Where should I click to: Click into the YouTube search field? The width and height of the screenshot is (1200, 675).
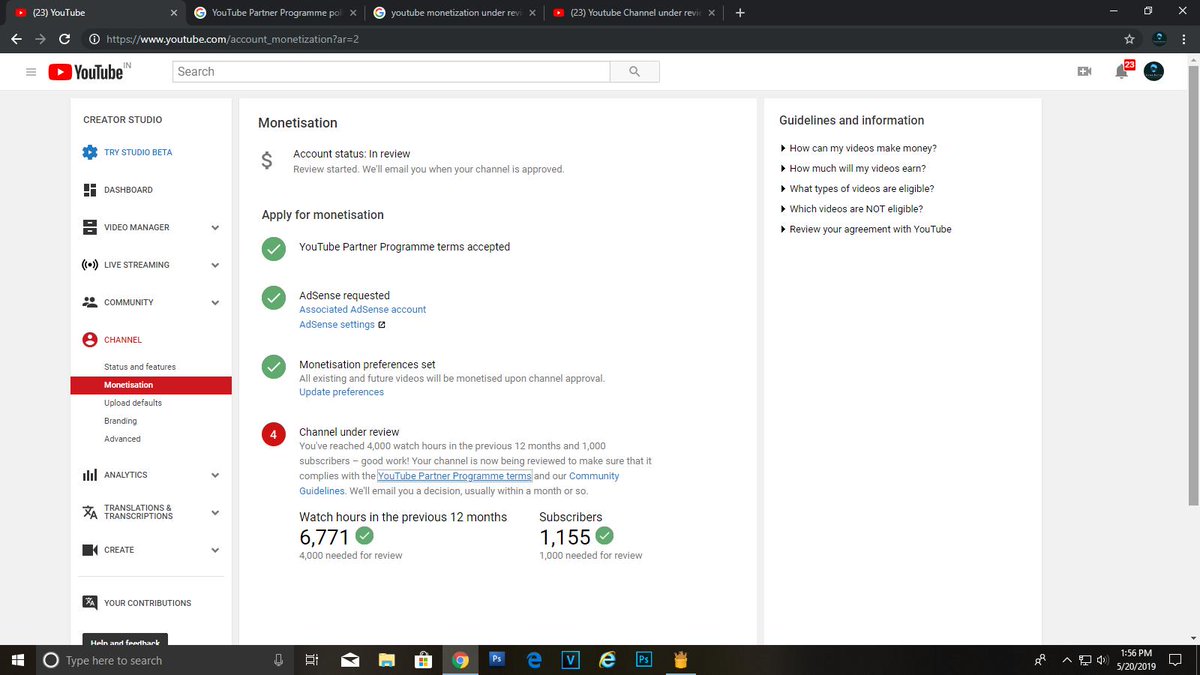391,72
